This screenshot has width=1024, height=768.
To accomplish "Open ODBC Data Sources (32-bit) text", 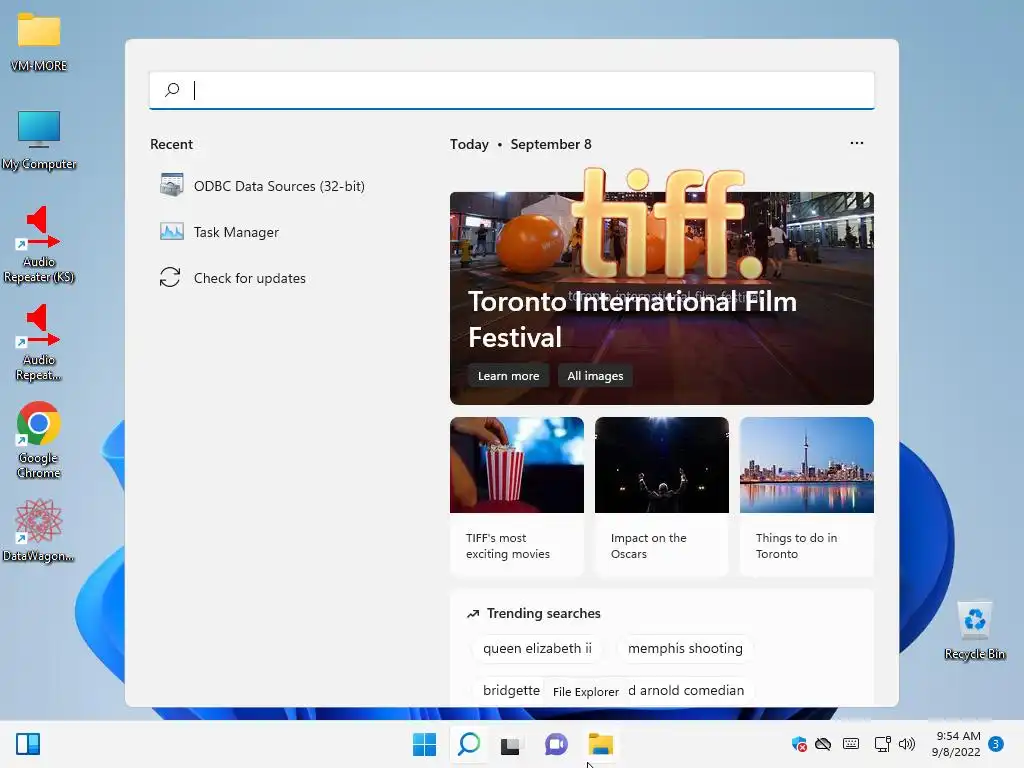I will 279,186.
